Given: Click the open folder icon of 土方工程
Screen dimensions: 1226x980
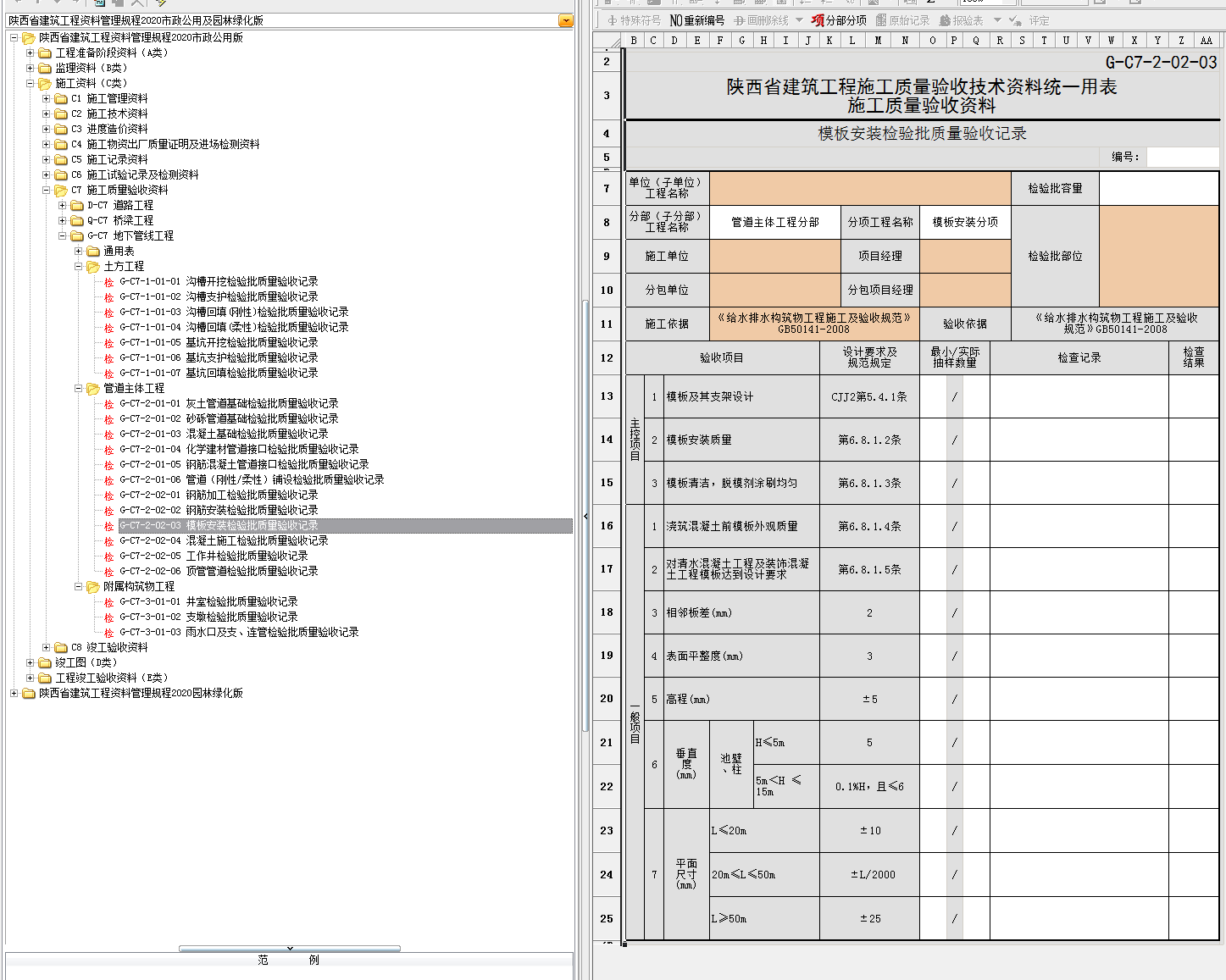Looking at the screenshot, I should point(93,266).
